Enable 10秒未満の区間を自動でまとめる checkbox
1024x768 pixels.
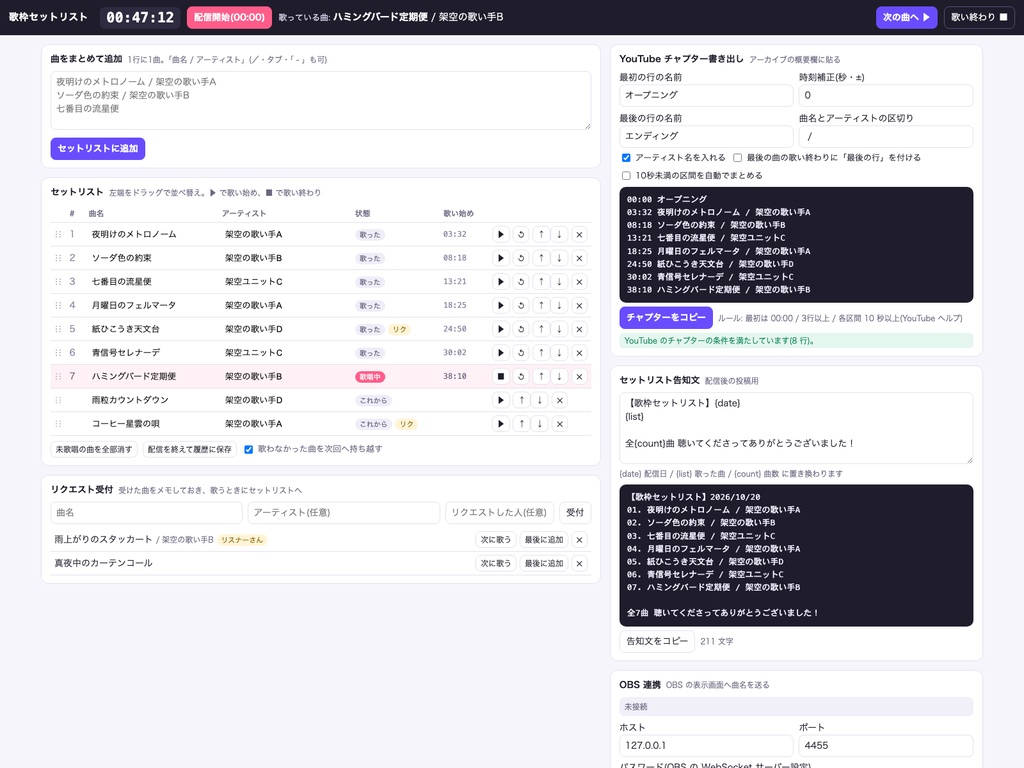coord(626,176)
